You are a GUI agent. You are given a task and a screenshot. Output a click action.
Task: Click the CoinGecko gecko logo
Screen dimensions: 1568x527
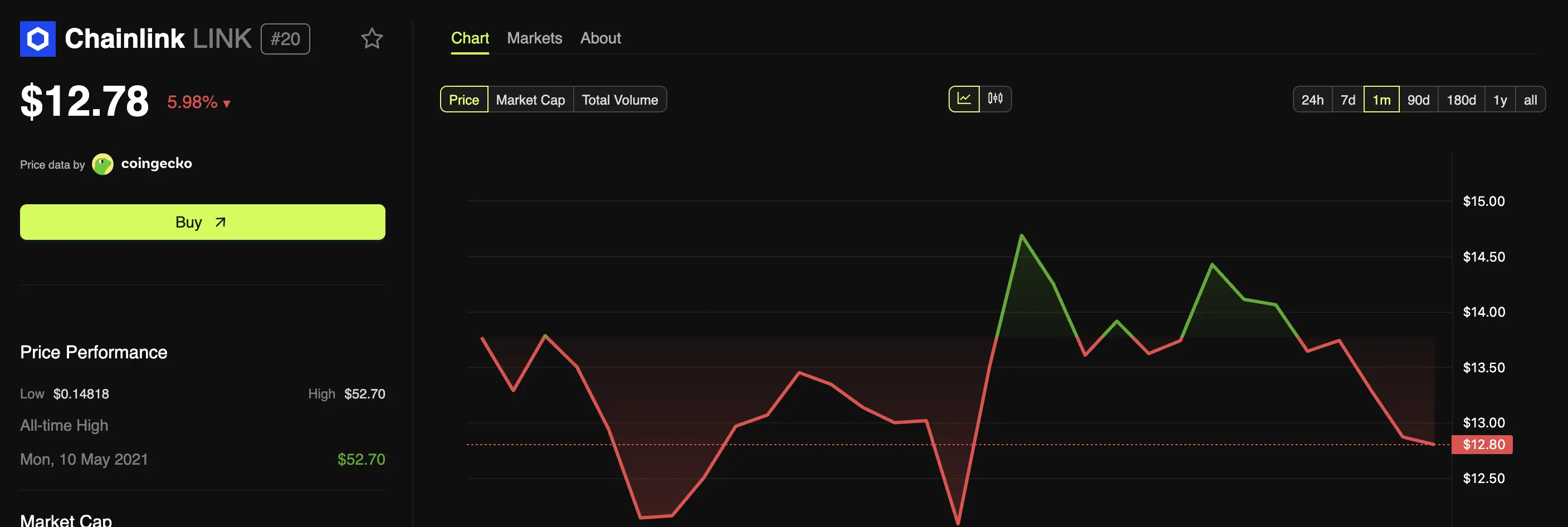coord(102,163)
